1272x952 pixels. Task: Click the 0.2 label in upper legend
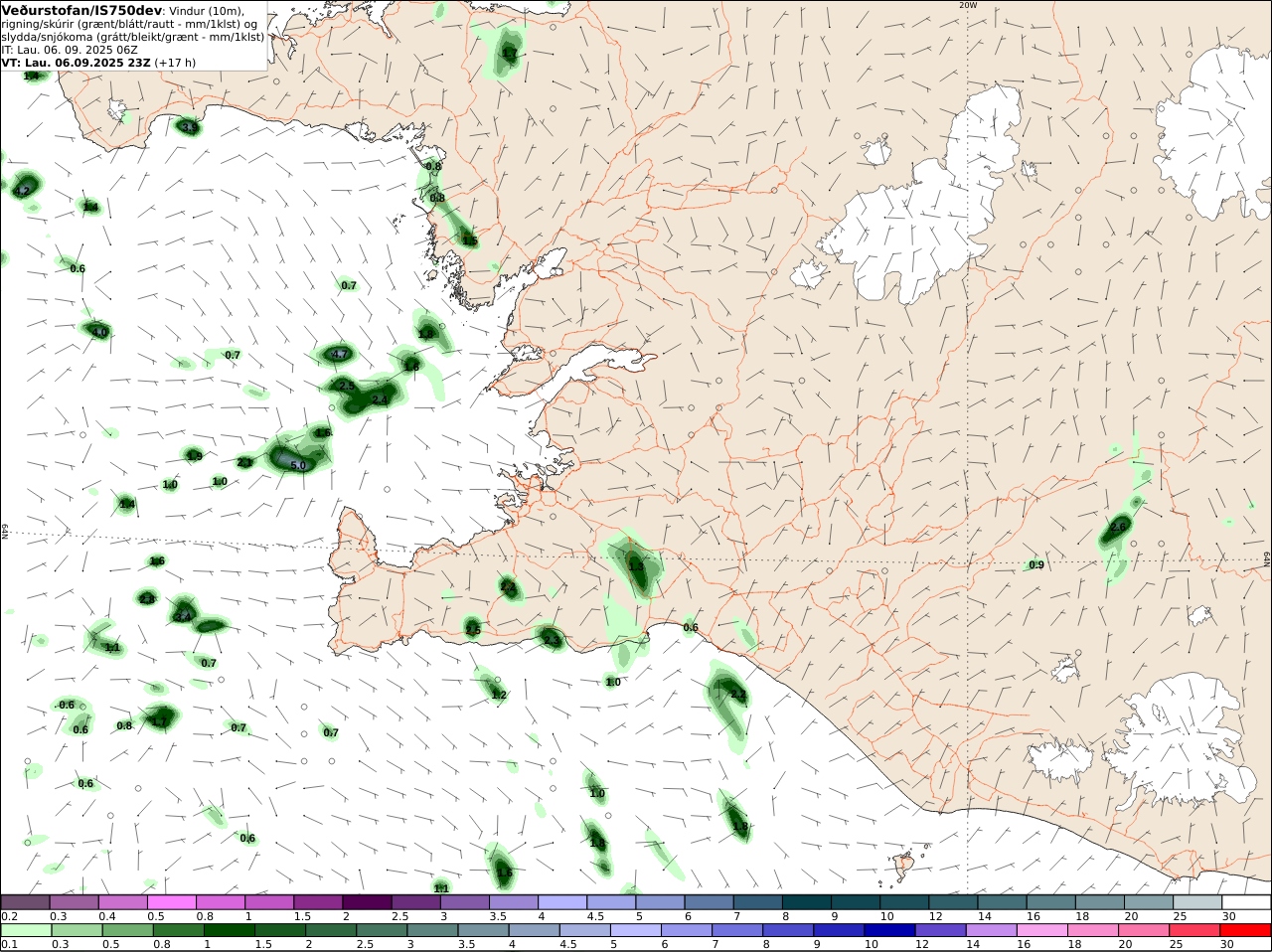tap(10, 916)
